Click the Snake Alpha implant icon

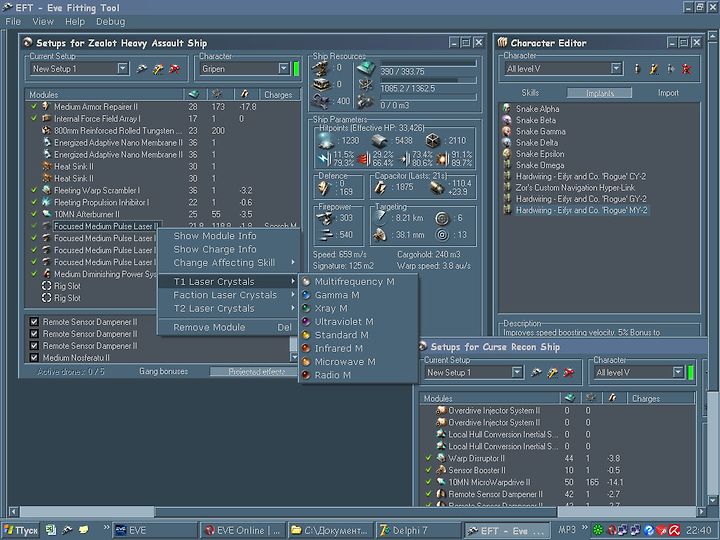tap(507, 108)
